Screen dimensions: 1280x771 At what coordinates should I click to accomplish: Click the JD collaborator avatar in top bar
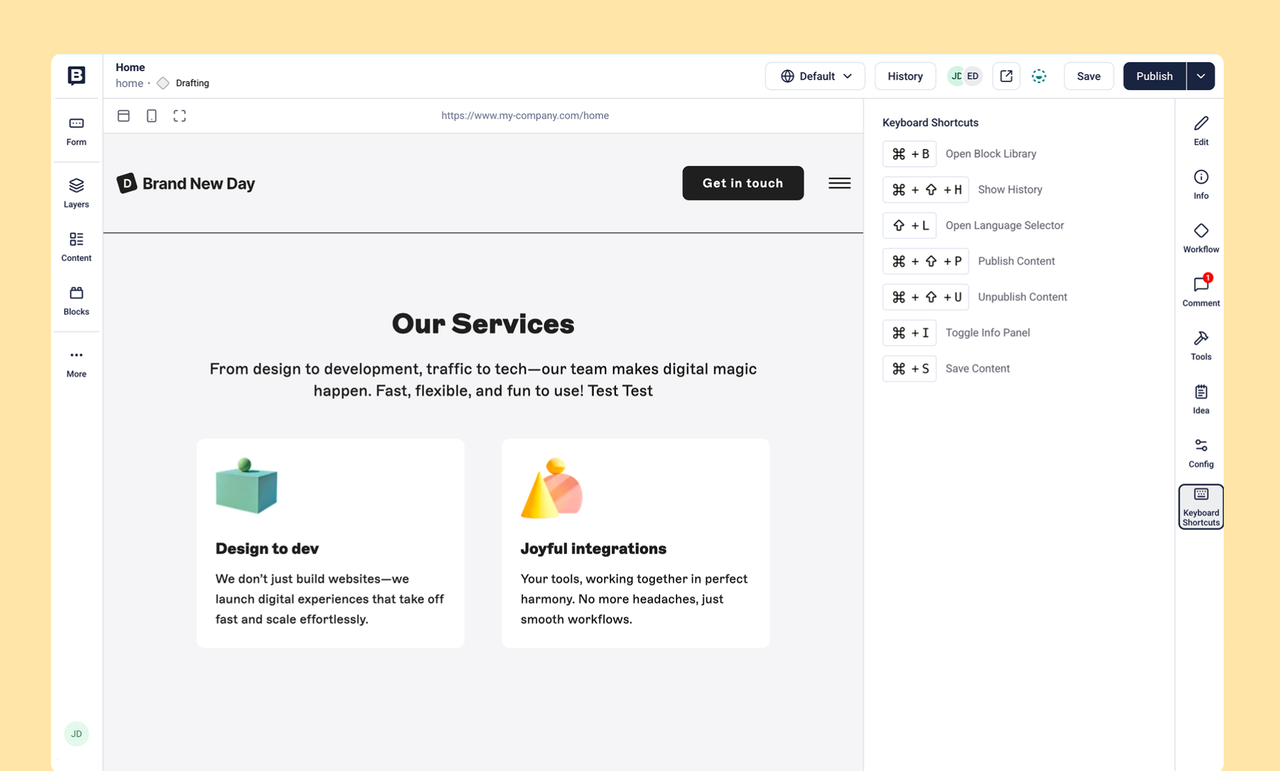(956, 76)
